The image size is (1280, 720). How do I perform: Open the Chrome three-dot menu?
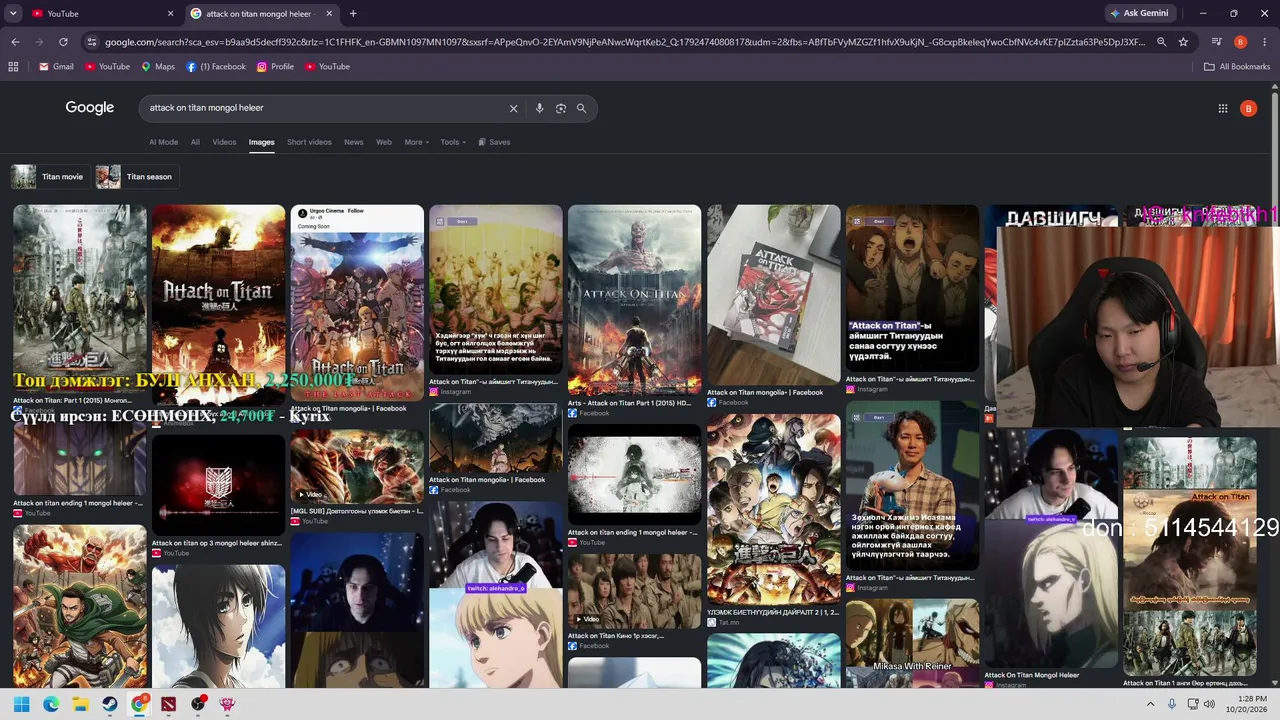click(1265, 42)
